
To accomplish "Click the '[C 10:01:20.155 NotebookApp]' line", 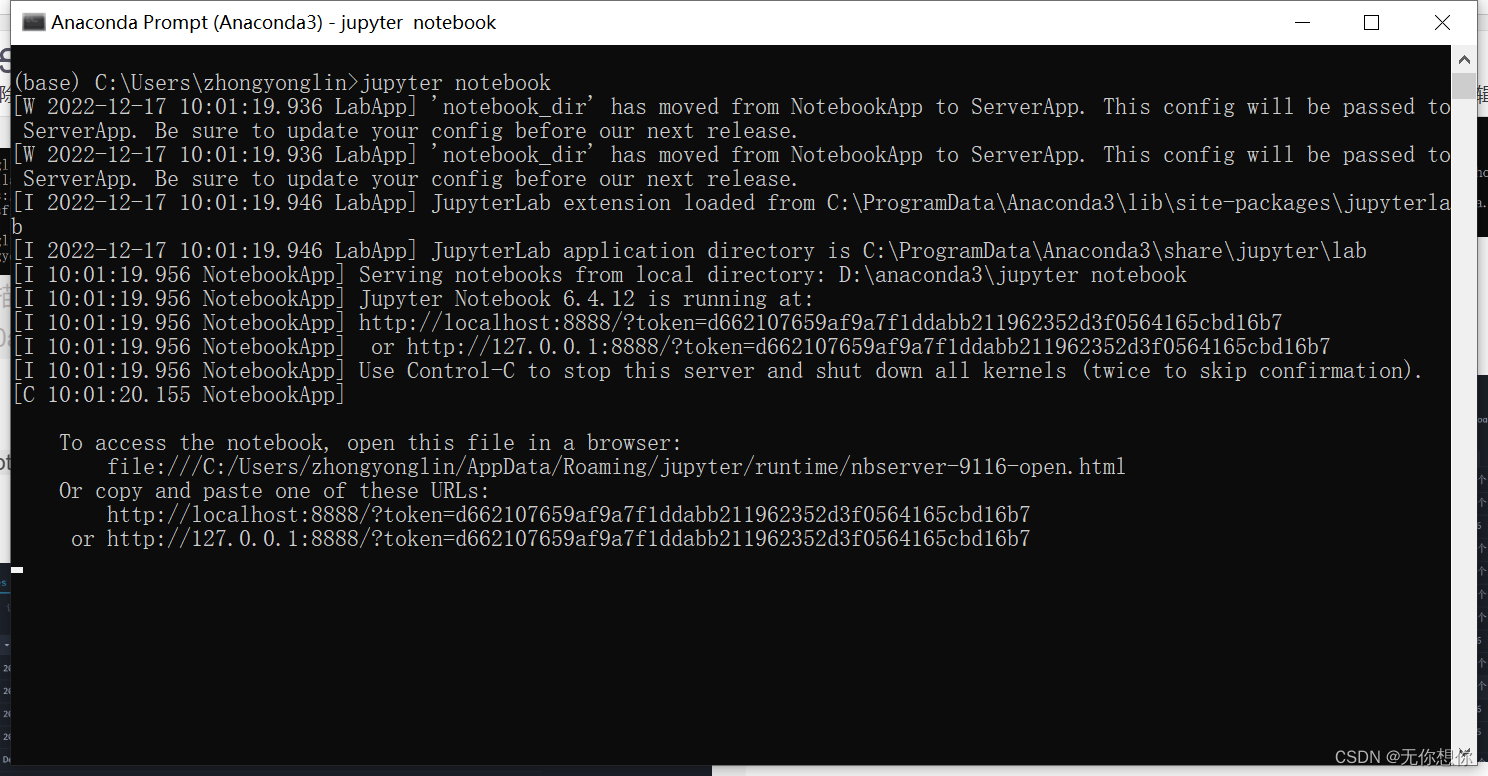I will click(x=179, y=395).
